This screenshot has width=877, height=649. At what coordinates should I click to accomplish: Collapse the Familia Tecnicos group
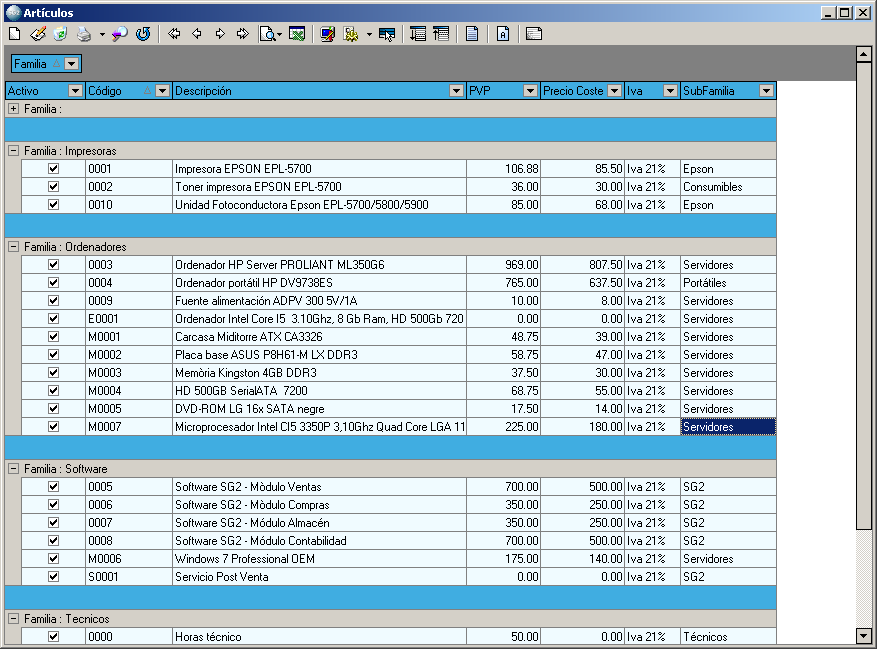13,619
